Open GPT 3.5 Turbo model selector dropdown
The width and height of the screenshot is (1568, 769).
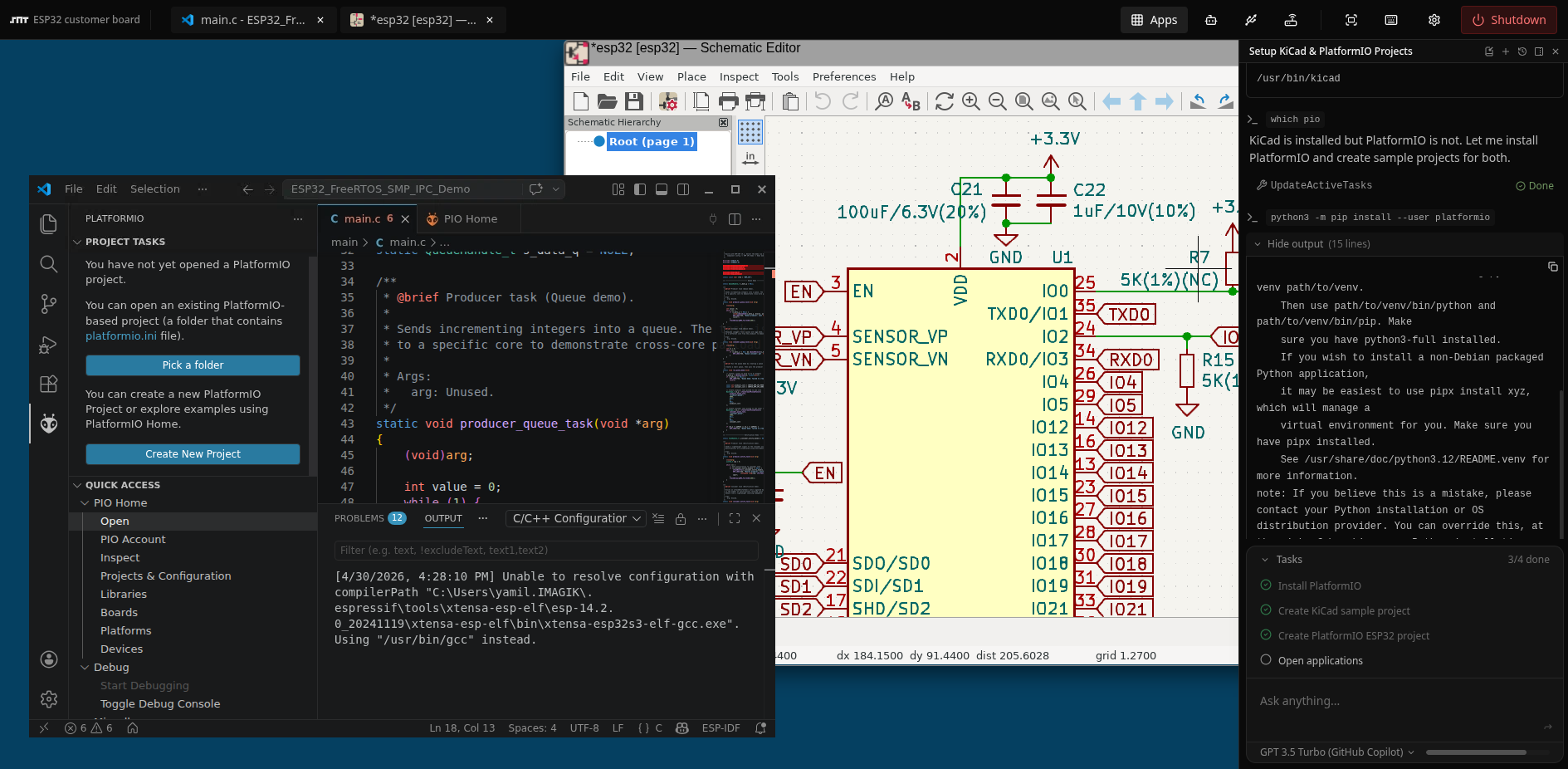click(x=1336, y=752)
